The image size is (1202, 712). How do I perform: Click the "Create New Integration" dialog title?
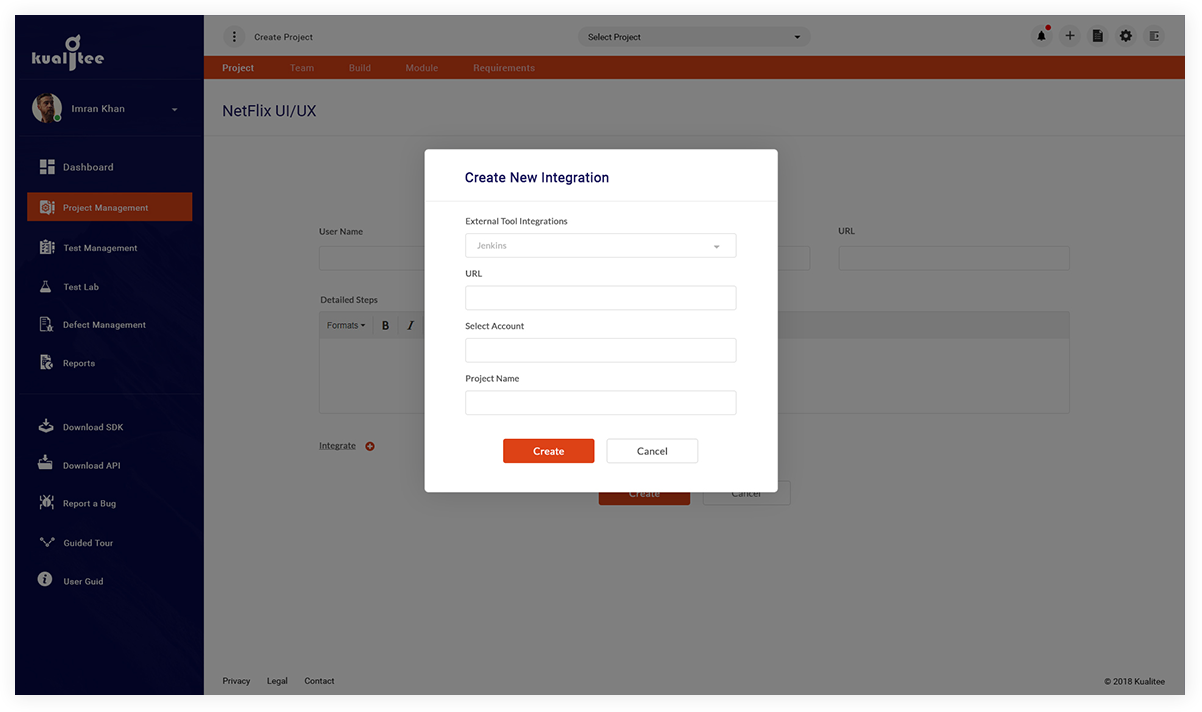point(537,178)
